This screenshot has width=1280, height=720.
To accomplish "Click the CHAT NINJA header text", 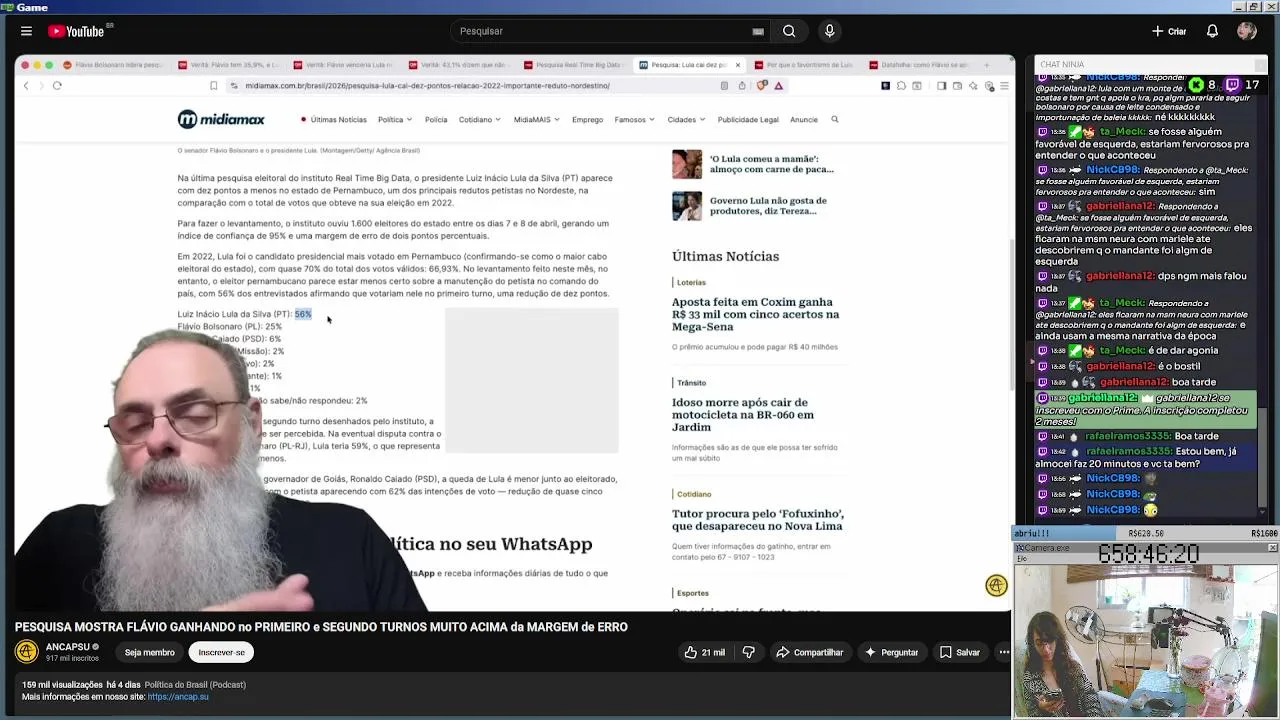I will pos(1062,65).
